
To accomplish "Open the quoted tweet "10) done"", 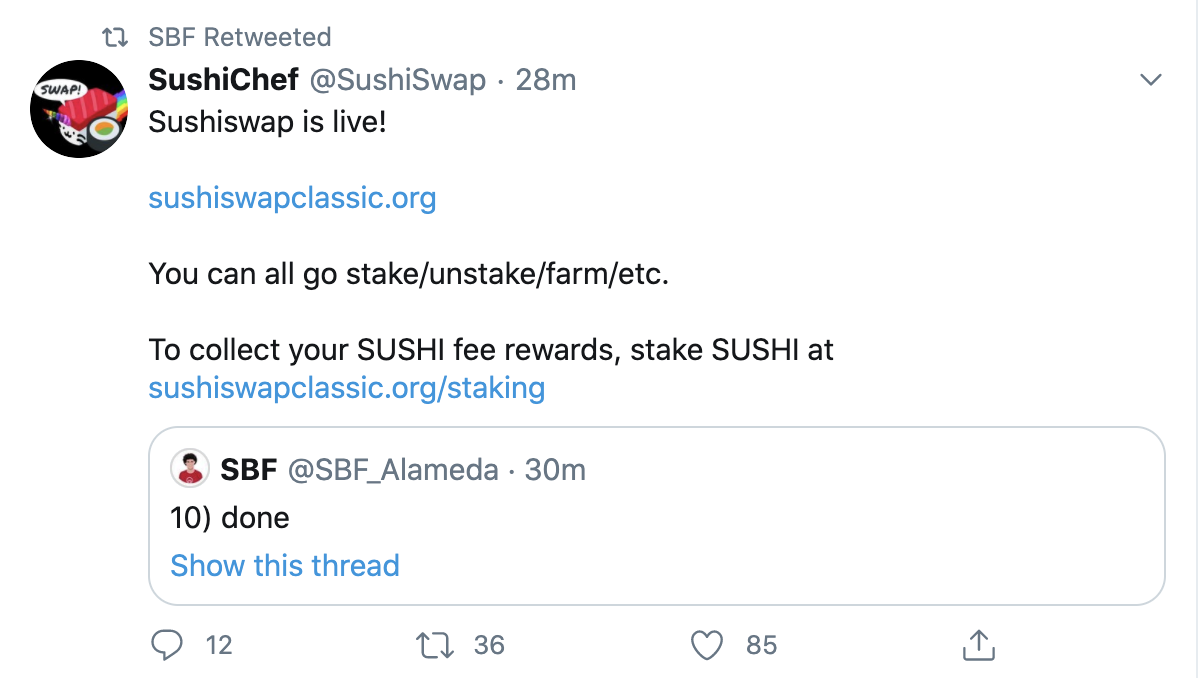I will (230, 518).
